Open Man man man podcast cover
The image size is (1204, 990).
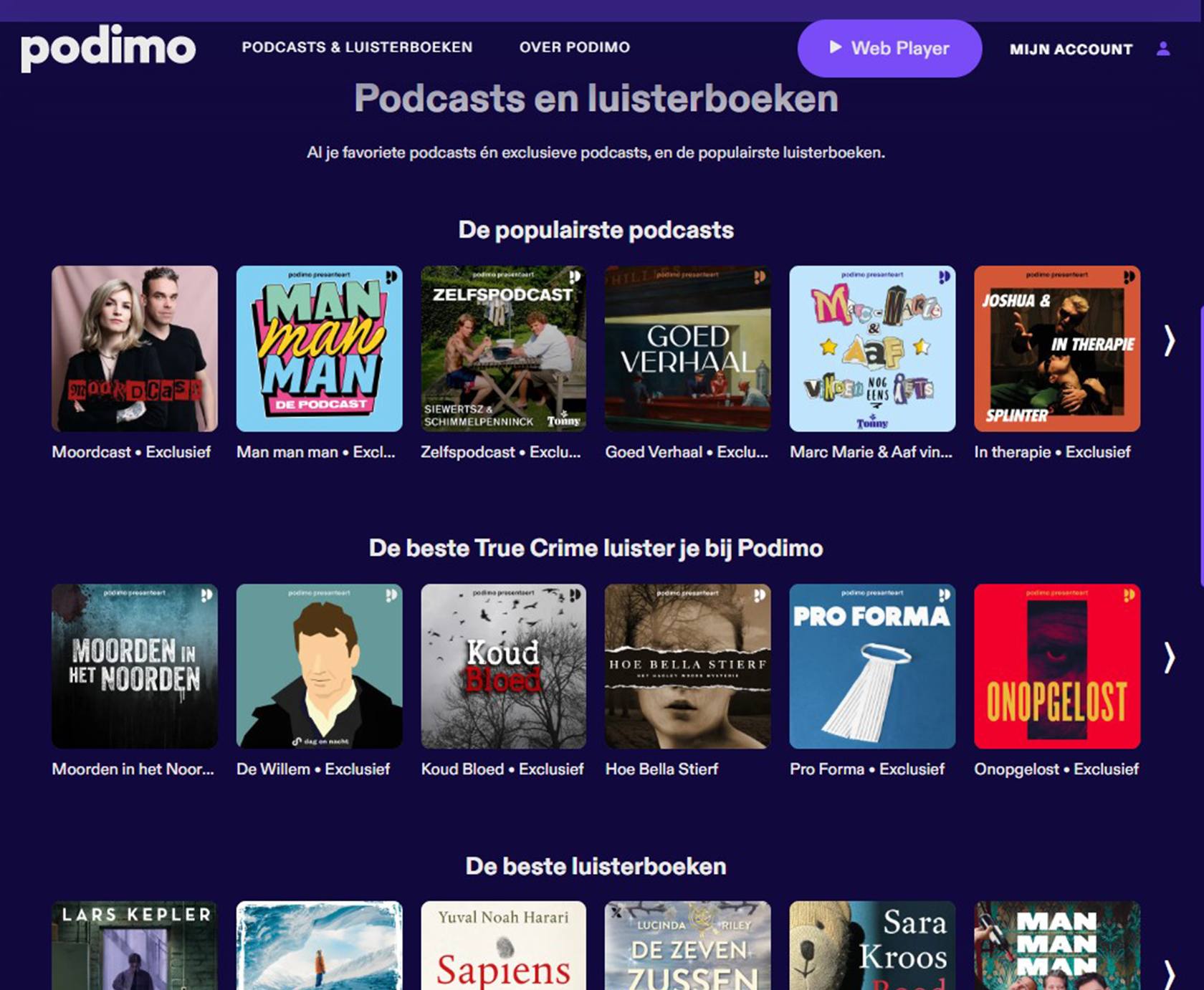click(320, 349)
